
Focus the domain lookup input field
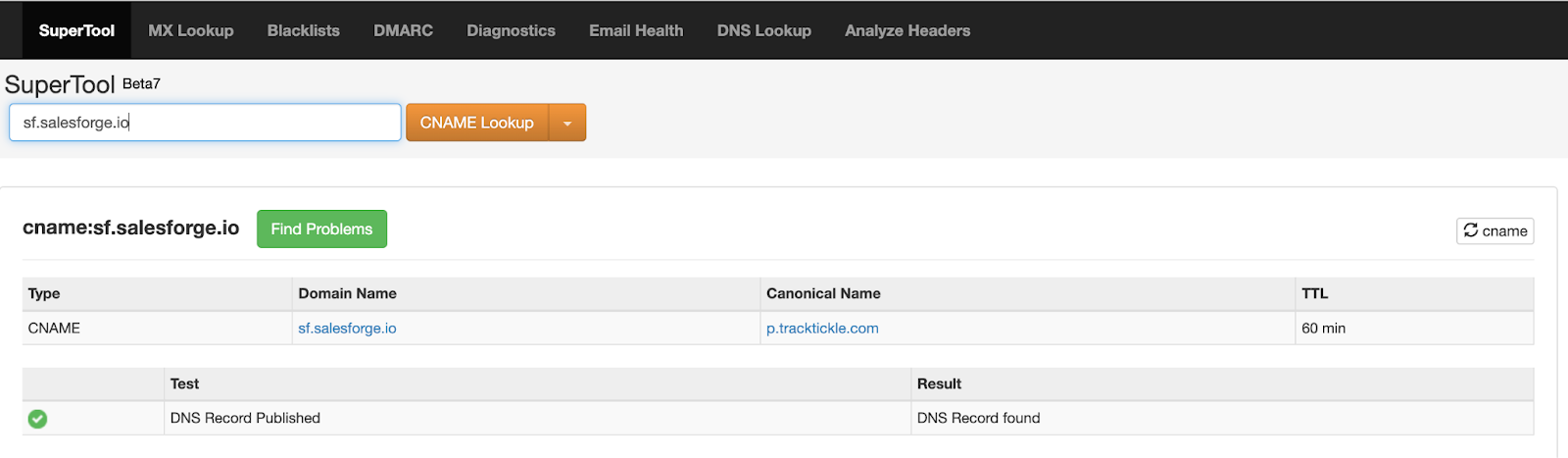[205, 123]
